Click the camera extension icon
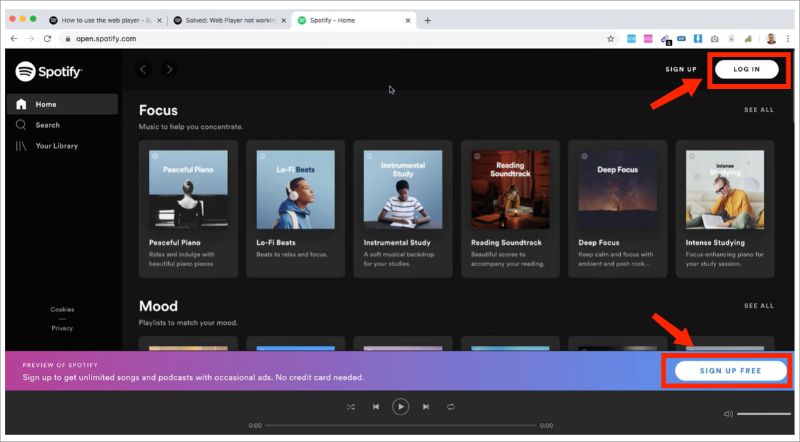 (x=715, y=39)
